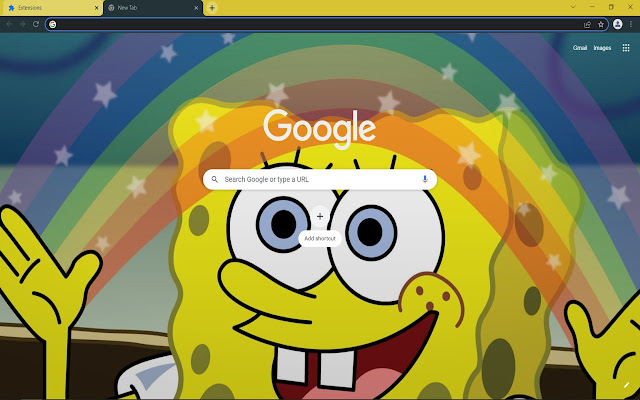Open the Chrome profile avatar menu

click(x=618, y=24)
